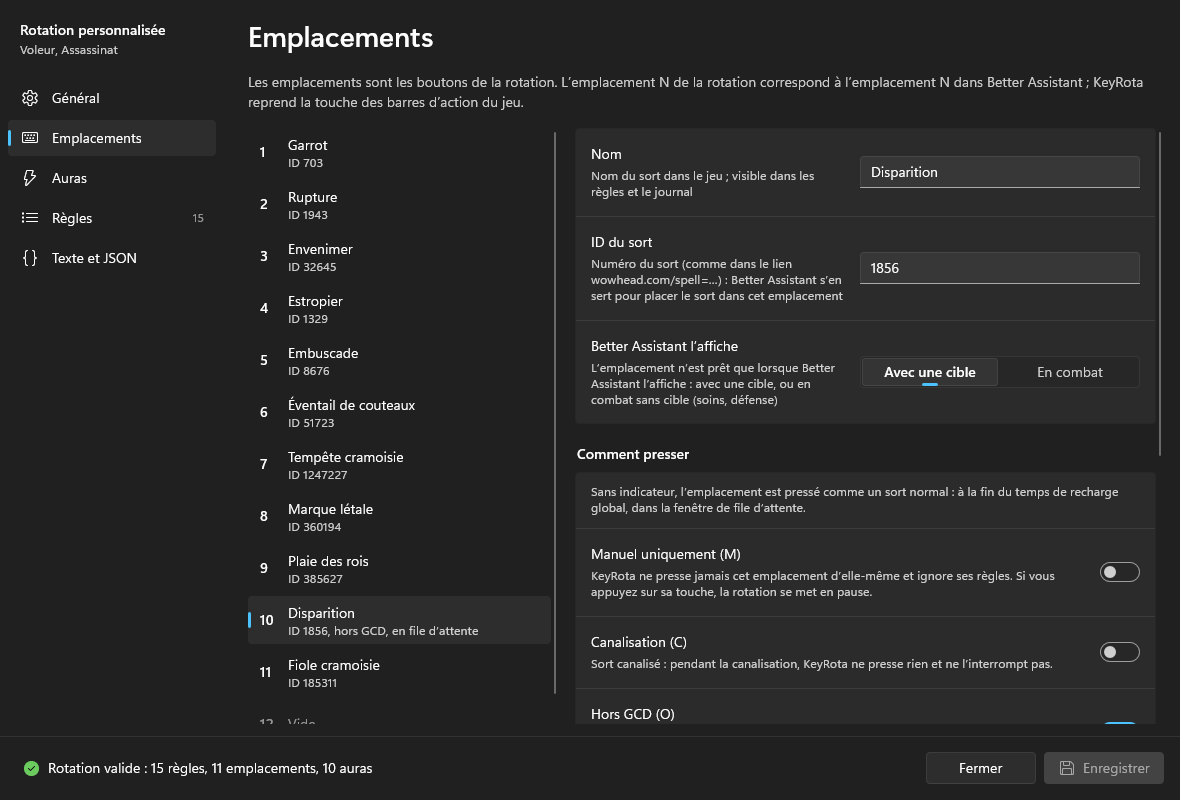The height and width of the screenshot is (800, 1180).
Task: Click the green check icon in status bar
Action: point(31,768)
